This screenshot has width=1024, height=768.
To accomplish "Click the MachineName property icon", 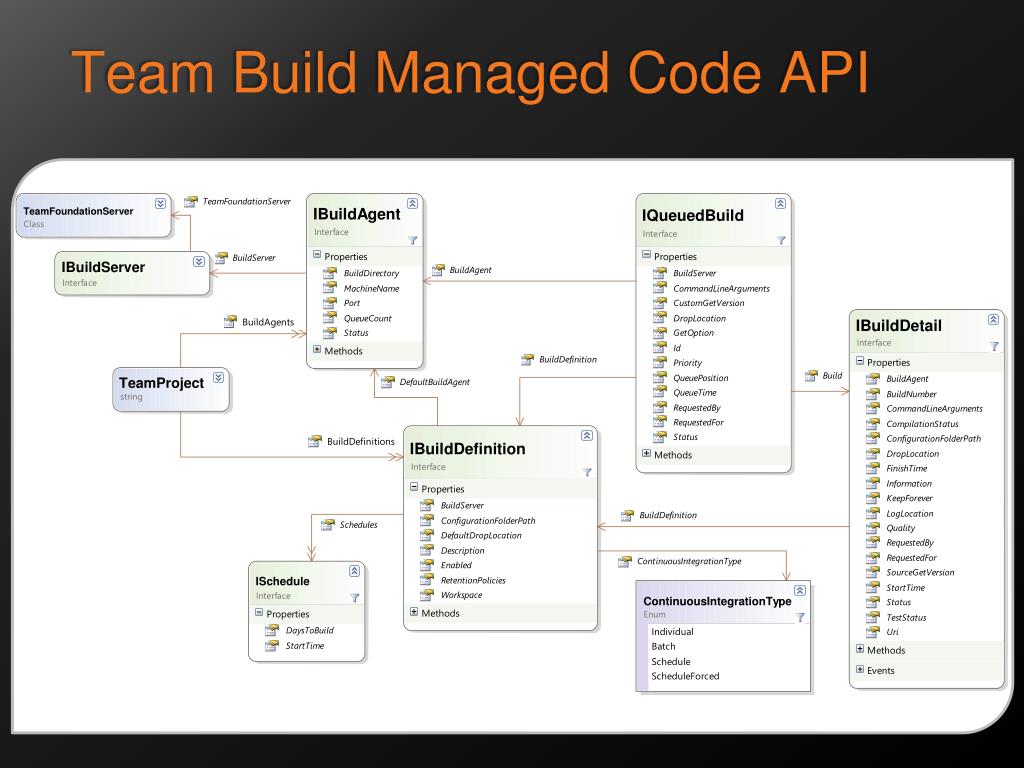I will pyautogui.click(x=330, y=287).
